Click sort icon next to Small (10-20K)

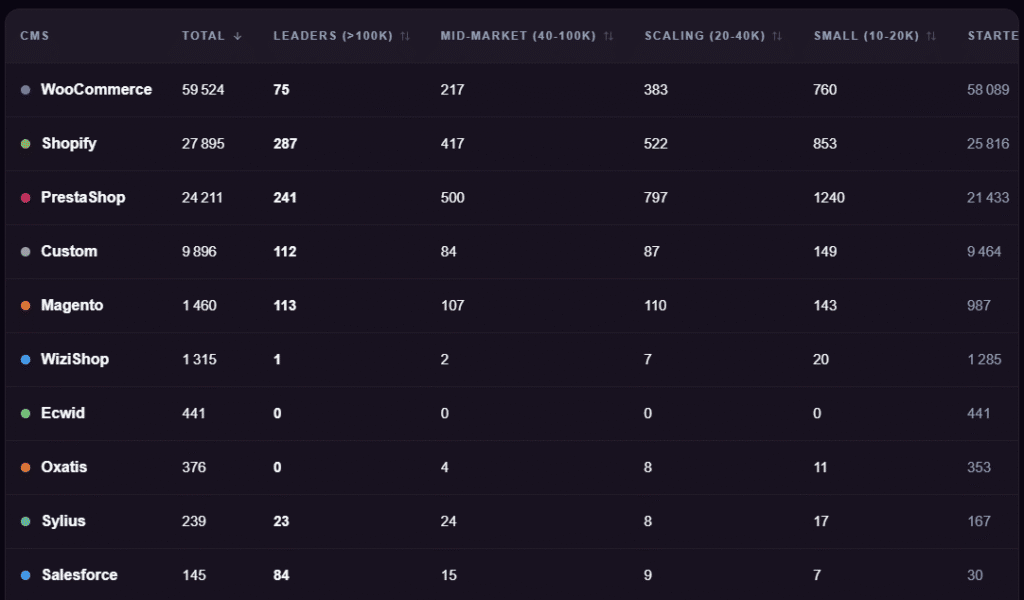pyautogui.click(x=932, y=36)
